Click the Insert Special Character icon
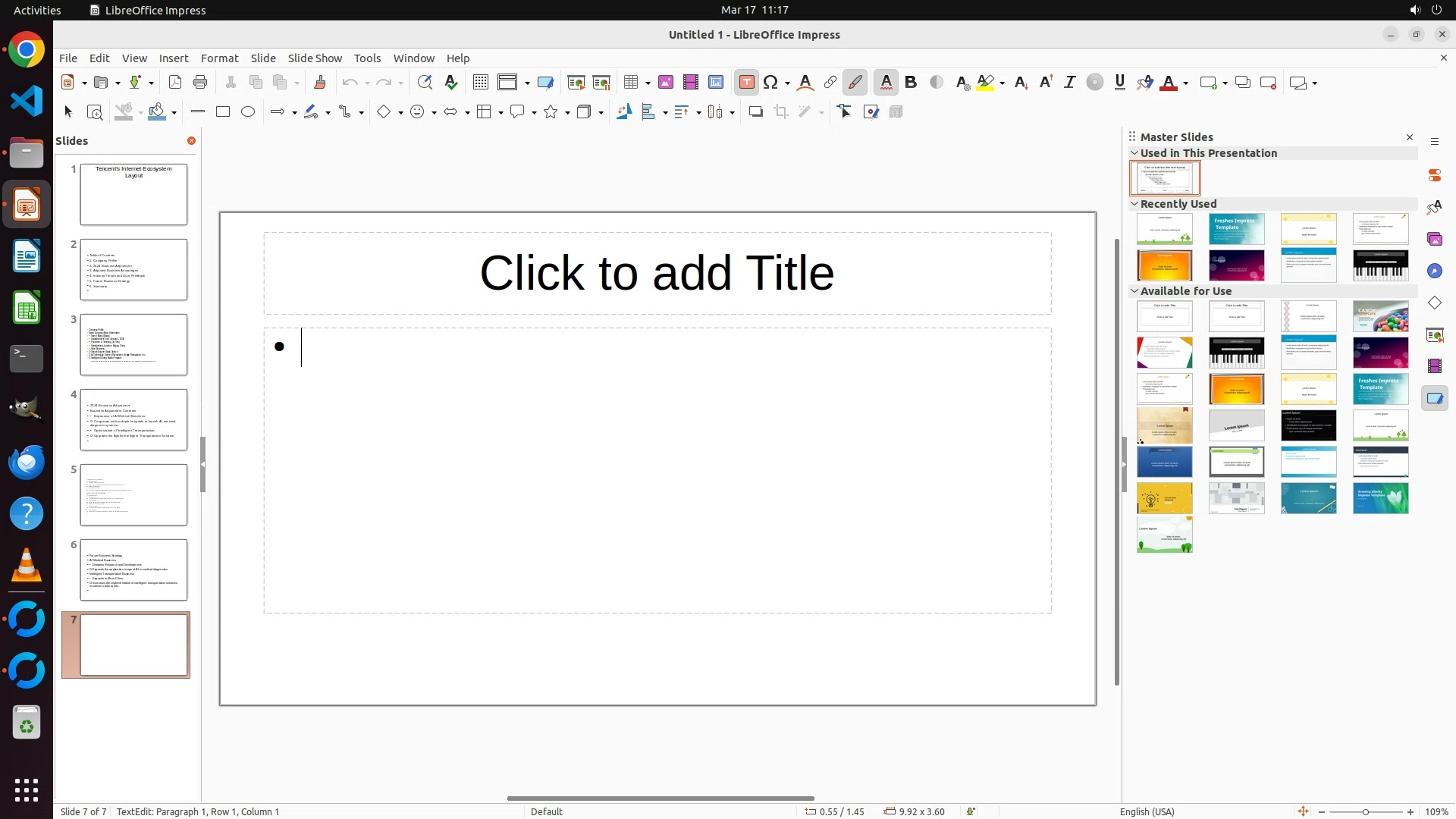Screen dimensions: 1456x819 point(770,83)
